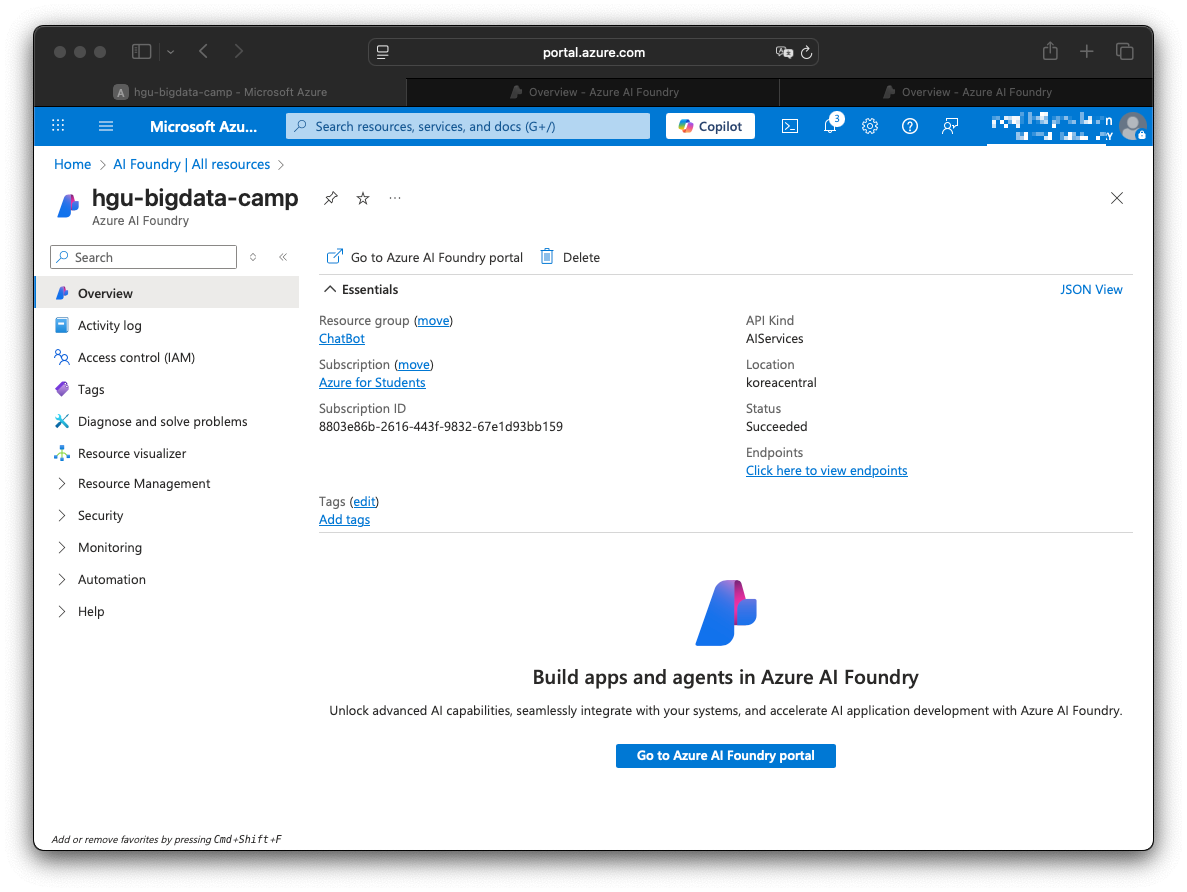Click the koreacentral location value

pyautogui.click(x=781, y=382)
